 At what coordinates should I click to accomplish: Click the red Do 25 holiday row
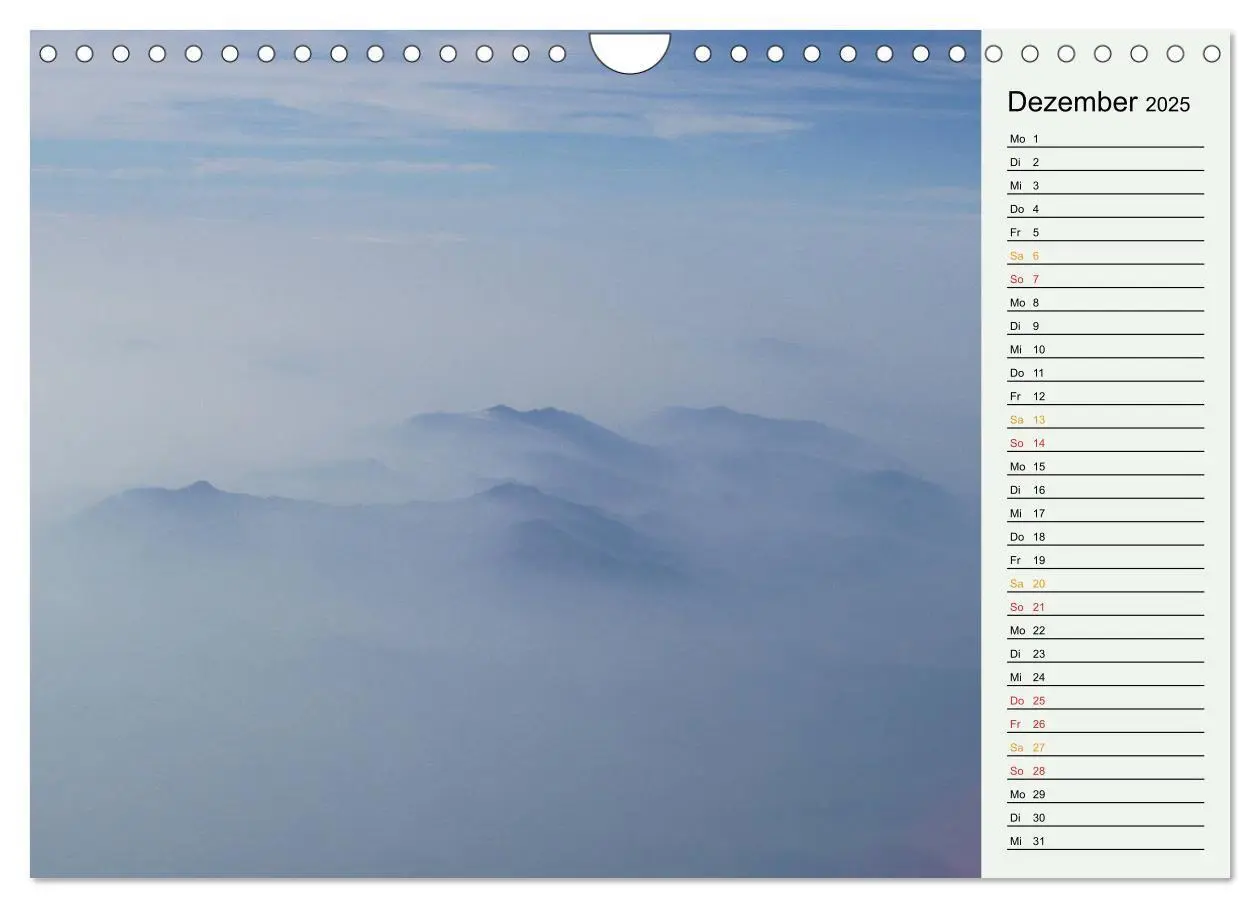click(x=1105, y=701)
